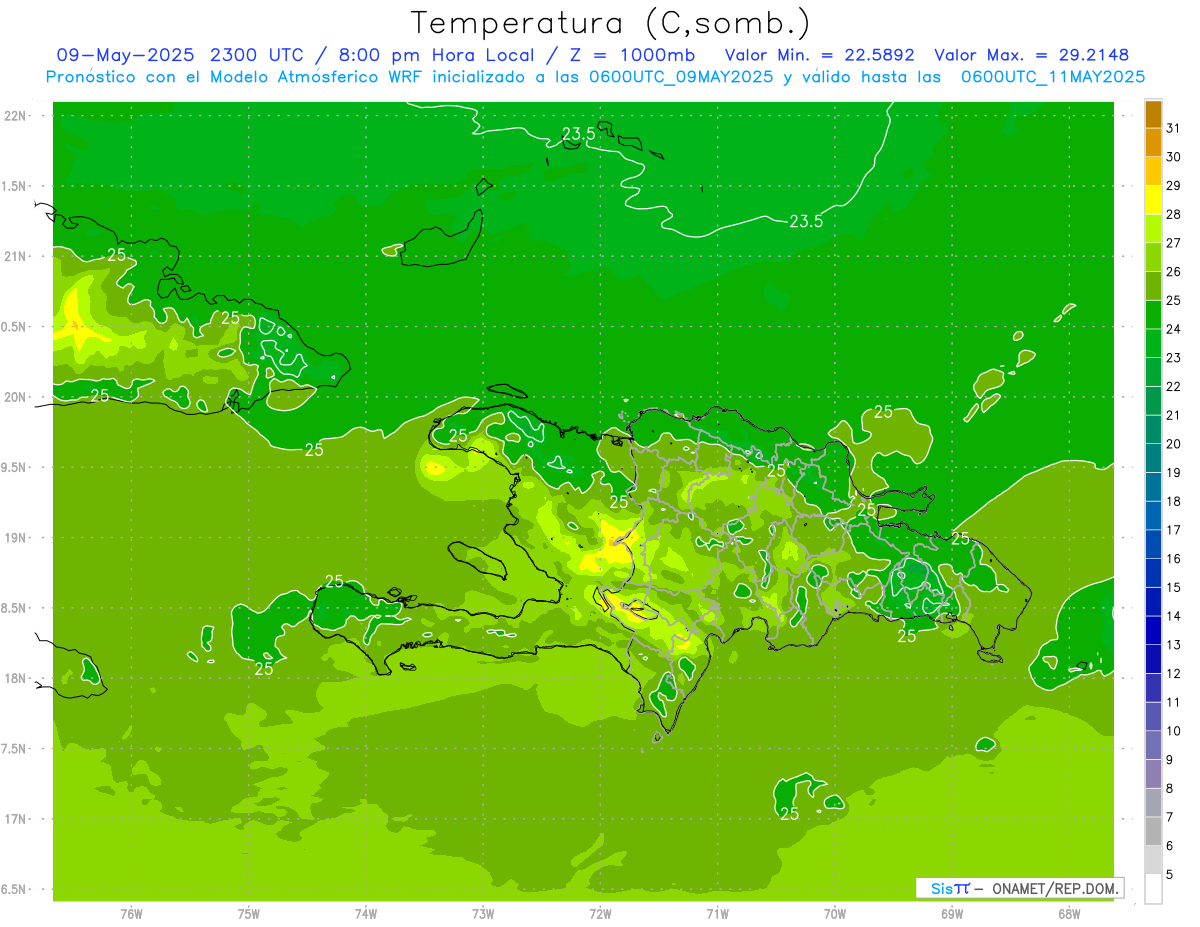Click the longitude axis label '72W'
Viewport: 1200px width, 927px height.
coord(600,914)
